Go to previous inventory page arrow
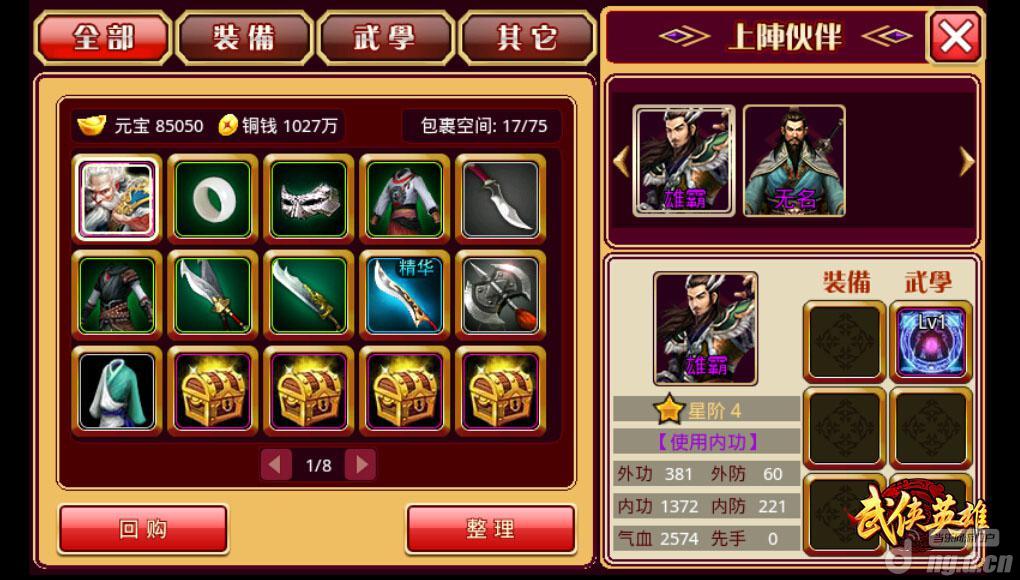Viewport: 1020px width, 580px height. coord(276,464)
